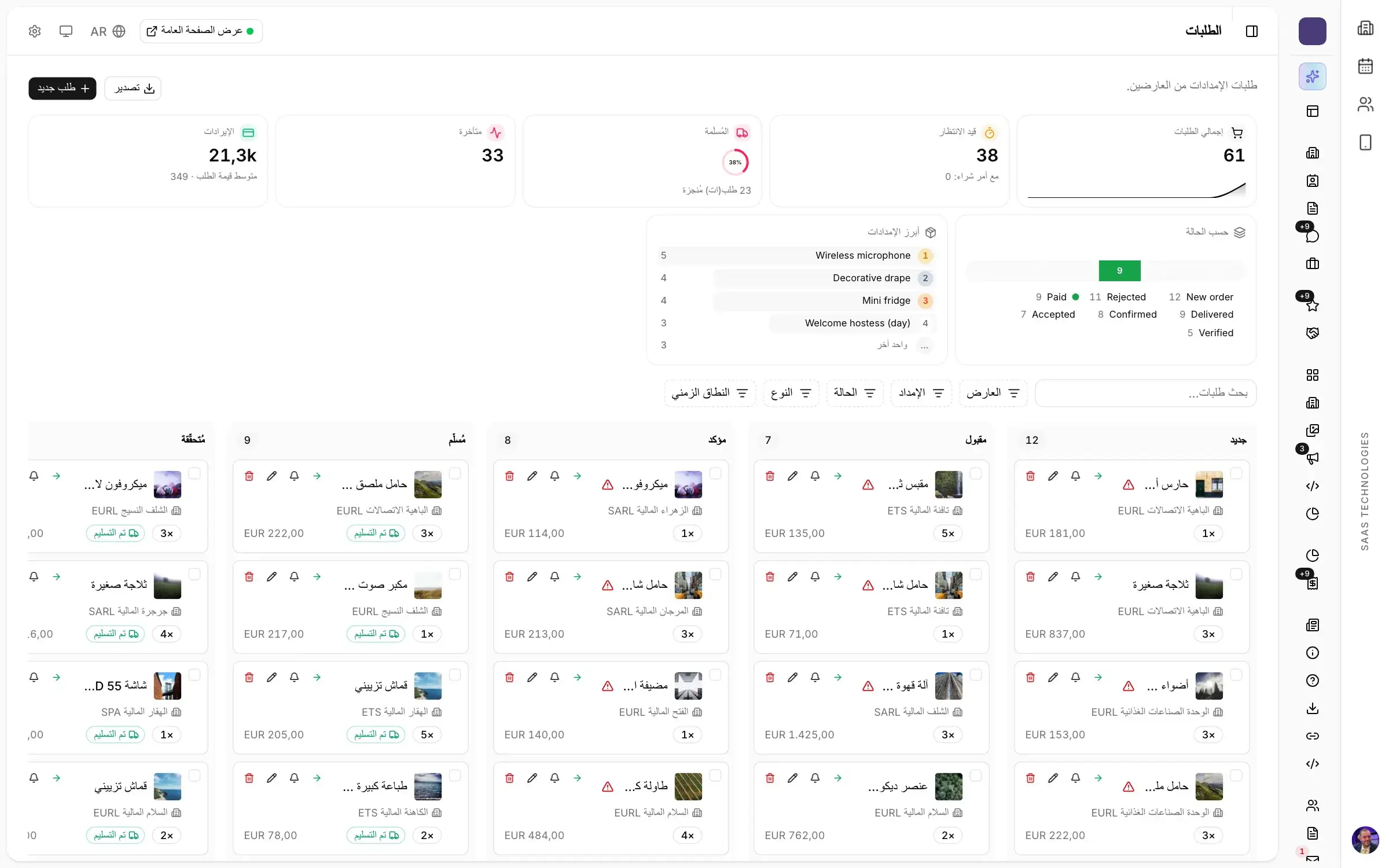Delete the EUR 484,00 order card

[509, 778]
